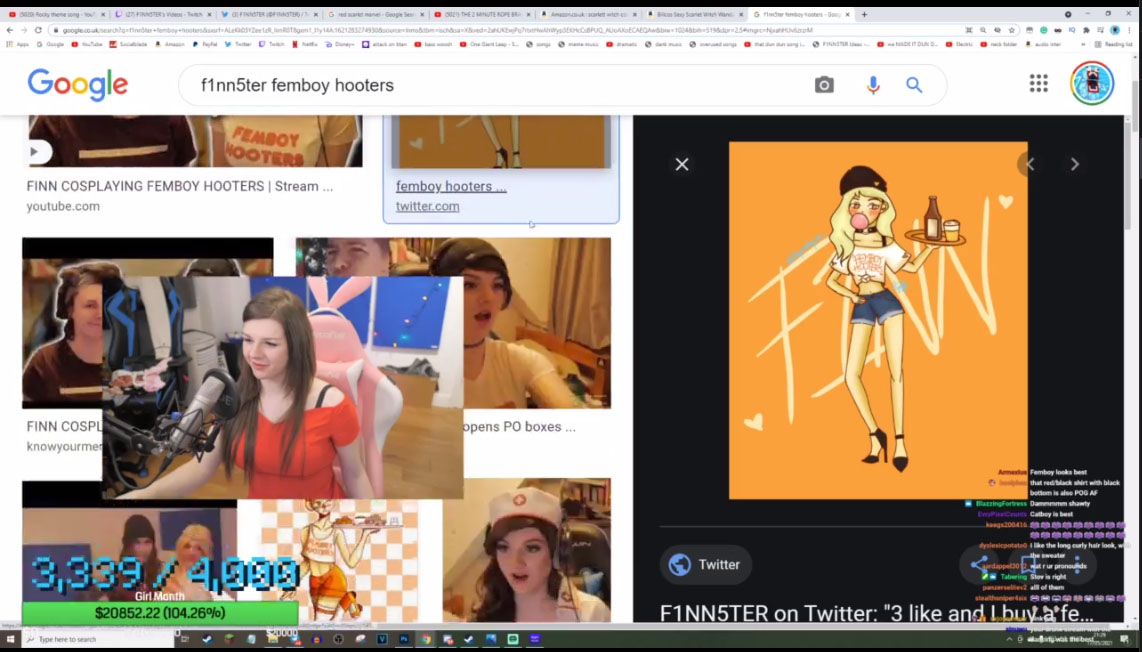Open Photoshop from the taskbar
1142x652 pixels.
(403, 640)
